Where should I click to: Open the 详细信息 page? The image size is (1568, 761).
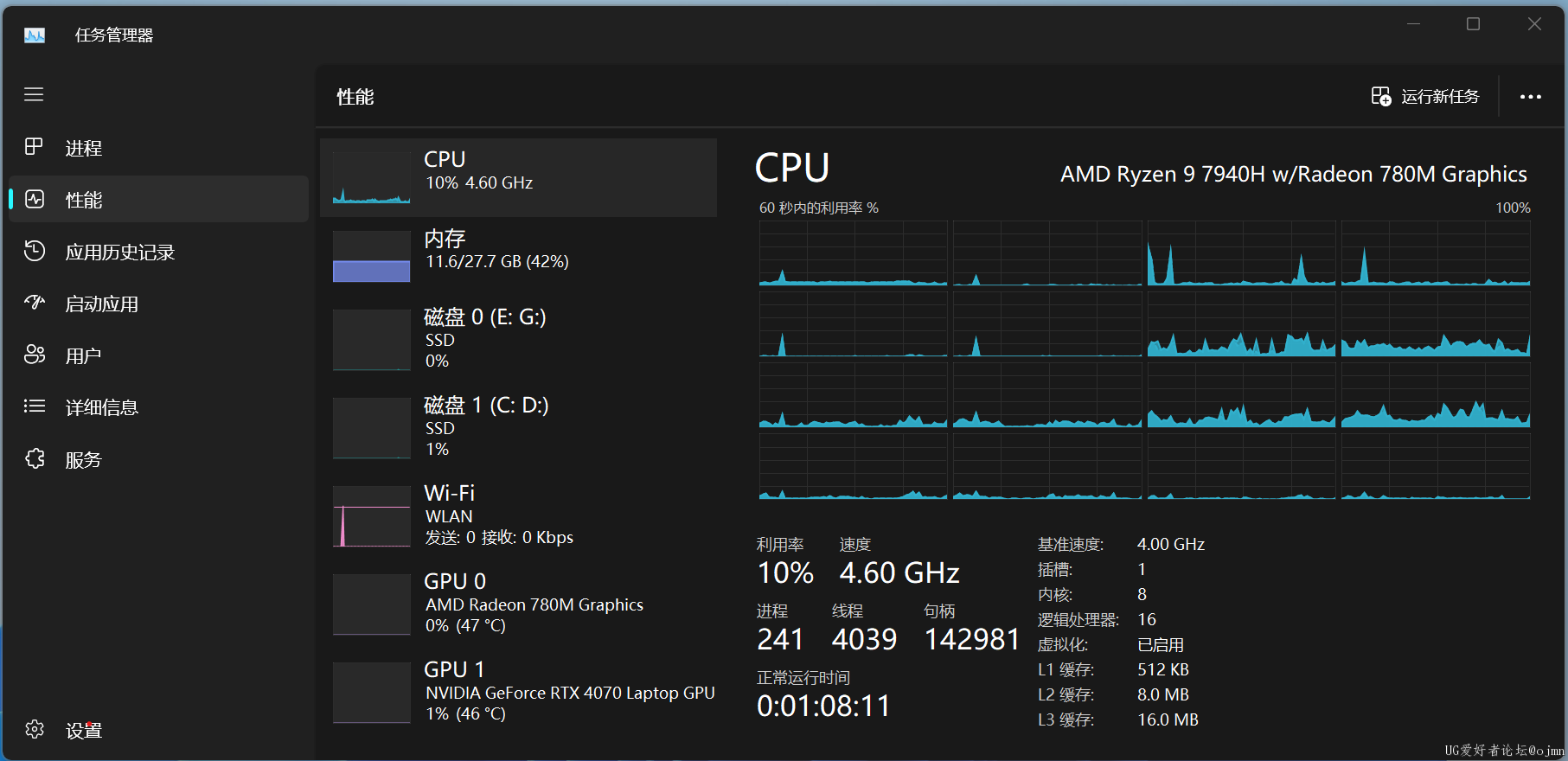pos(158,407)
